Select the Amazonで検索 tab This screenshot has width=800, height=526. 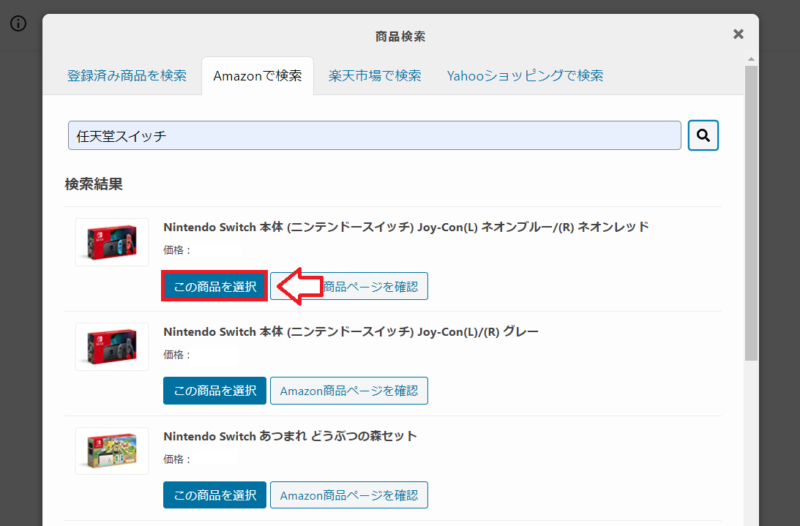click(x=258, y=76)
